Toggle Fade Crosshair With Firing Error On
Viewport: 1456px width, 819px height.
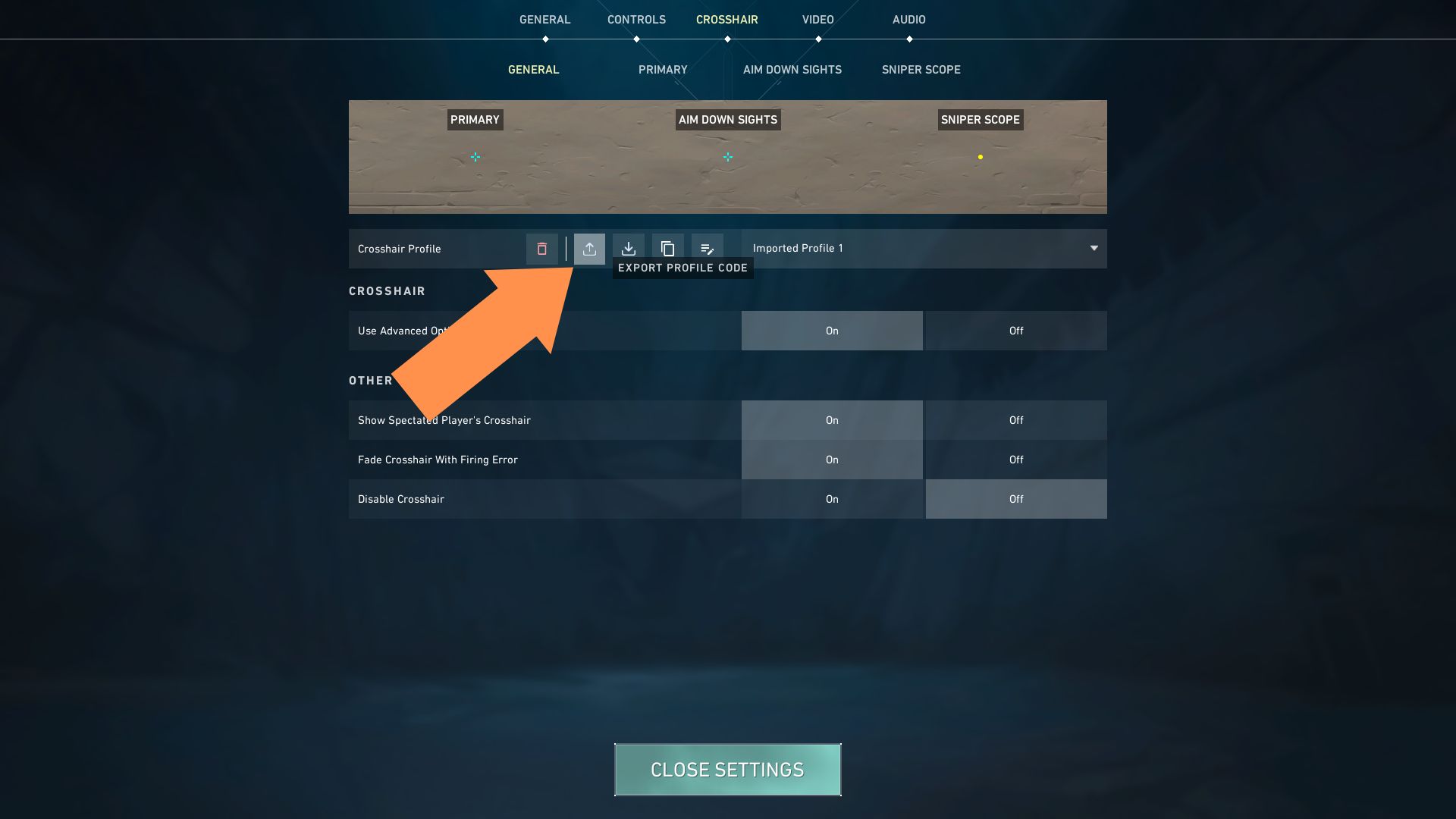[x=832, y=459]
